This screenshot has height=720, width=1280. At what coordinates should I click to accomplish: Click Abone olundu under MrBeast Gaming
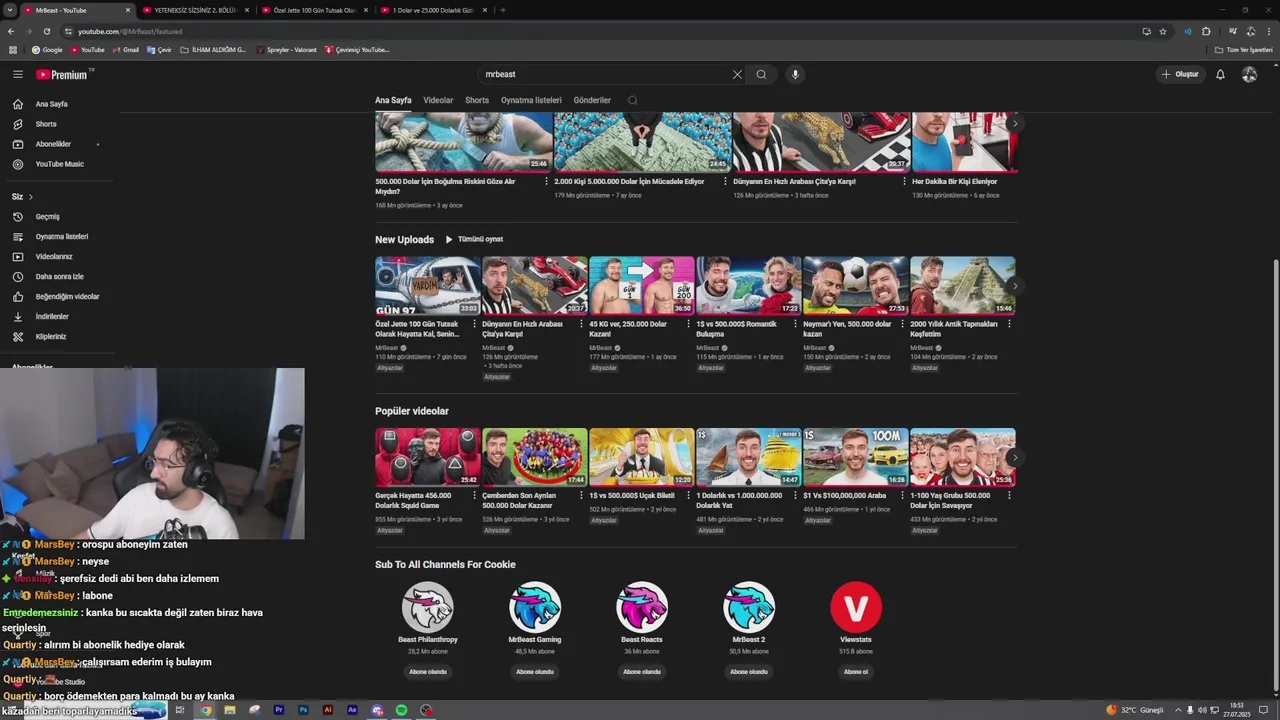535,672
